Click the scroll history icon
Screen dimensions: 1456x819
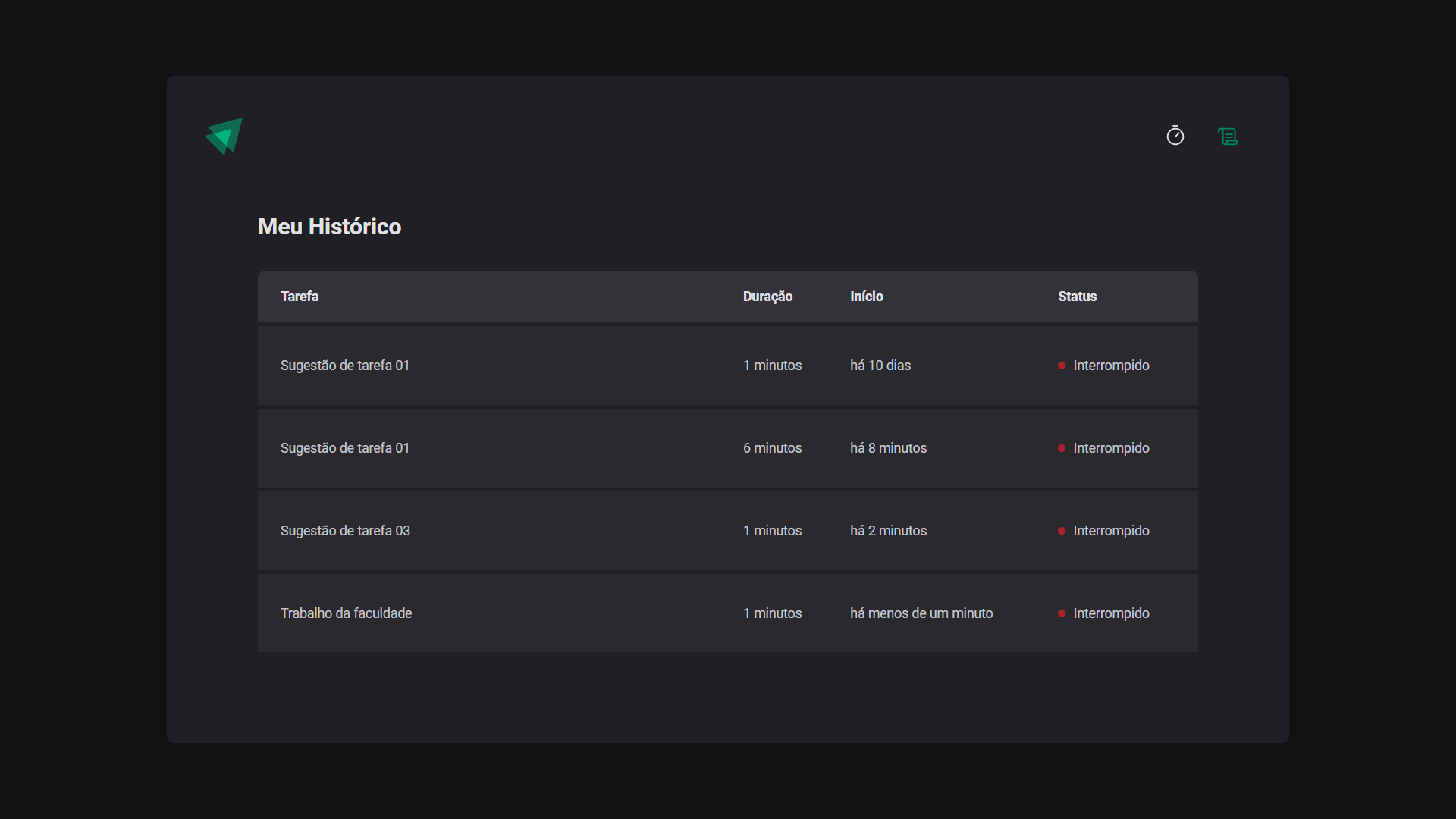[x=1227, y=136]
